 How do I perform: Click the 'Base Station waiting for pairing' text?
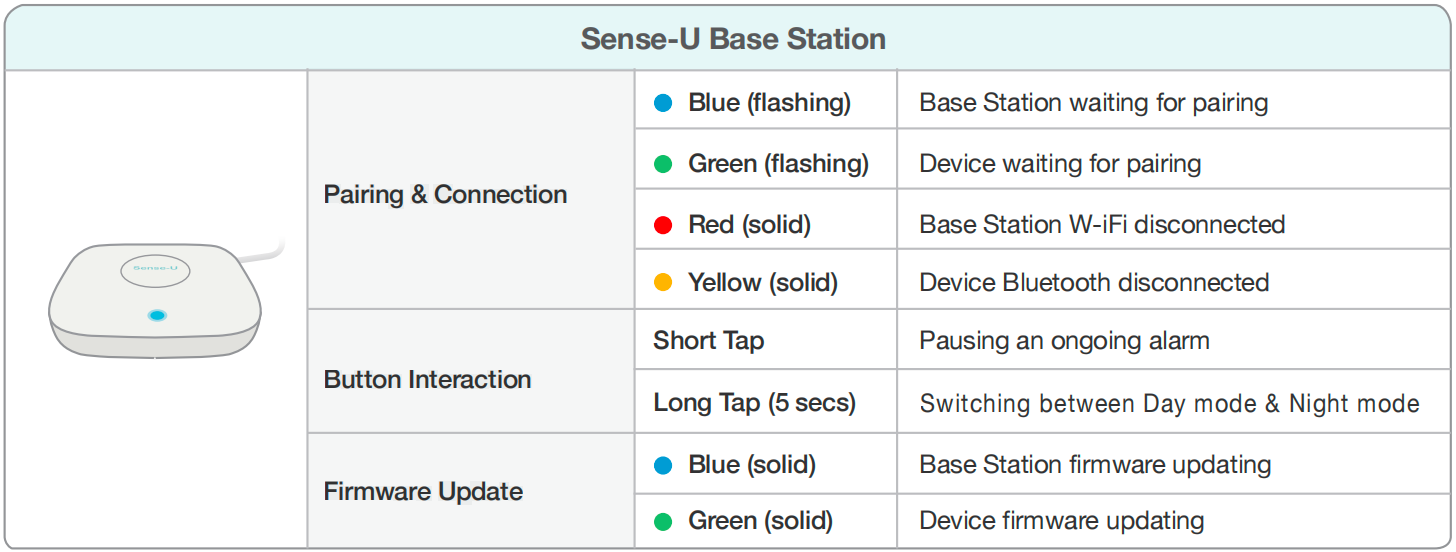[x=1094, y=103]
